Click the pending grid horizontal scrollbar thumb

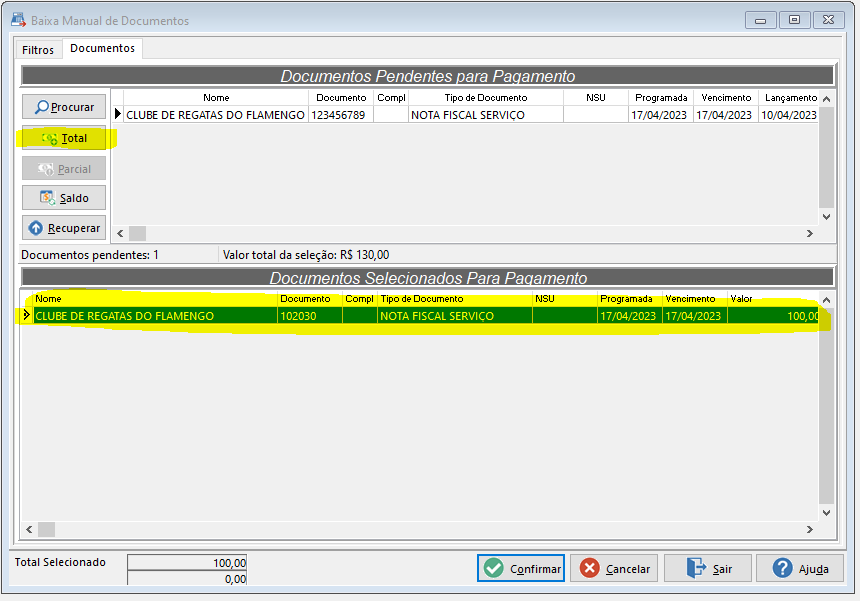137,234
